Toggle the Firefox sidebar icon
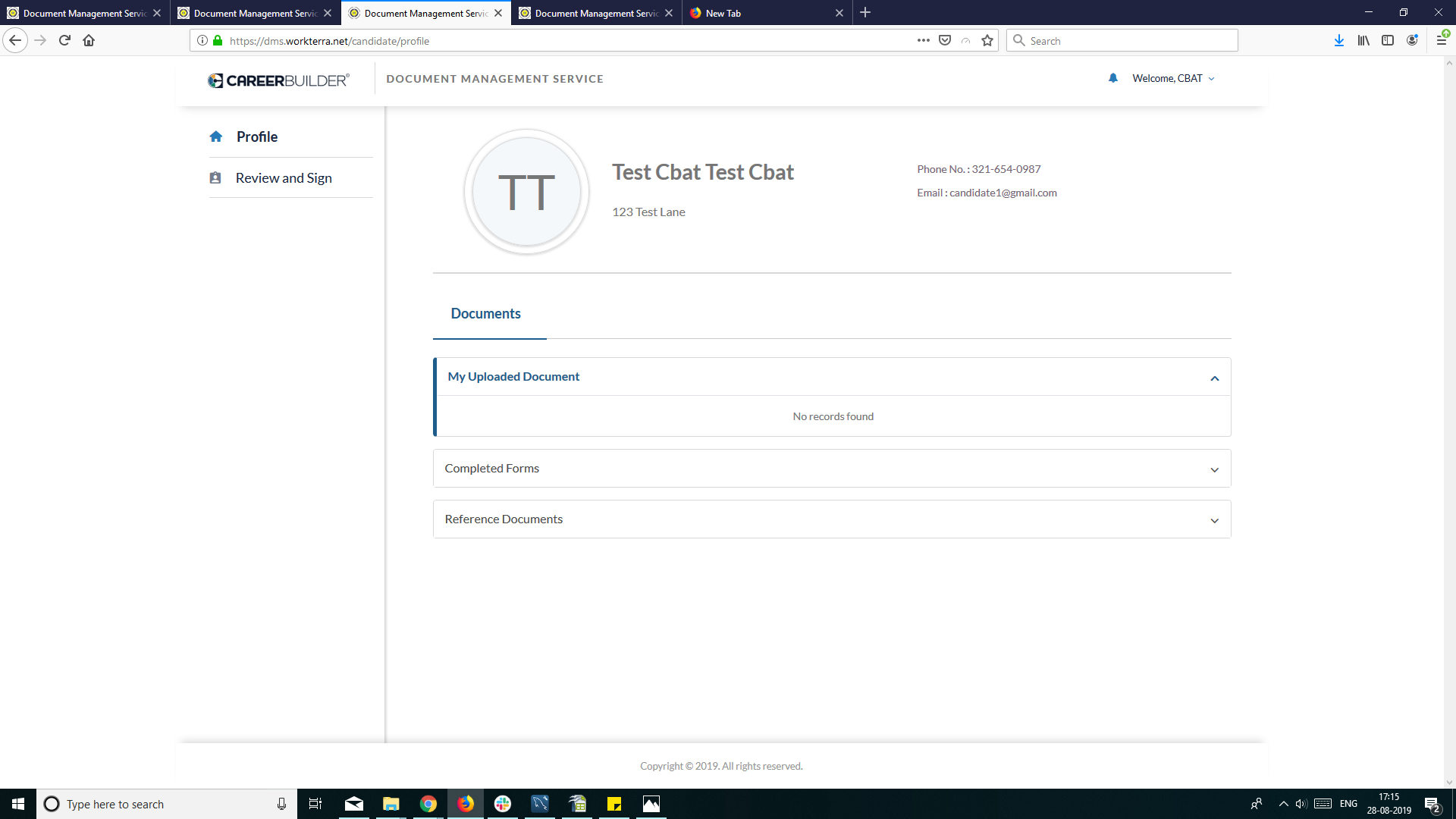The width and height of the screenshot is (1456, 819). pyautogui.click(x=1388, y=40)
